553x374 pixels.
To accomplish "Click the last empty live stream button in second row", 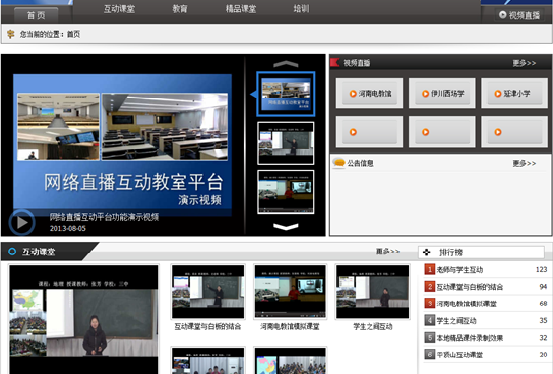I will [x=515, y=132].
